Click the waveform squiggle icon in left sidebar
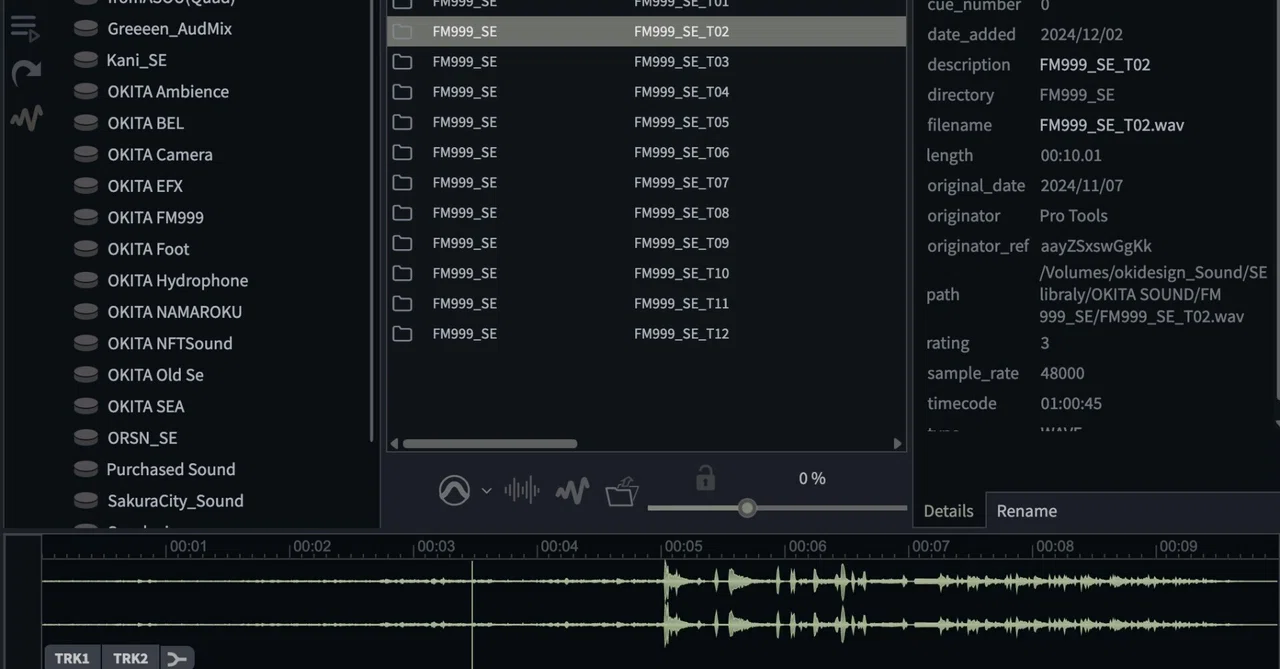This screenshot has width=1280, height=669. point(27,118)
